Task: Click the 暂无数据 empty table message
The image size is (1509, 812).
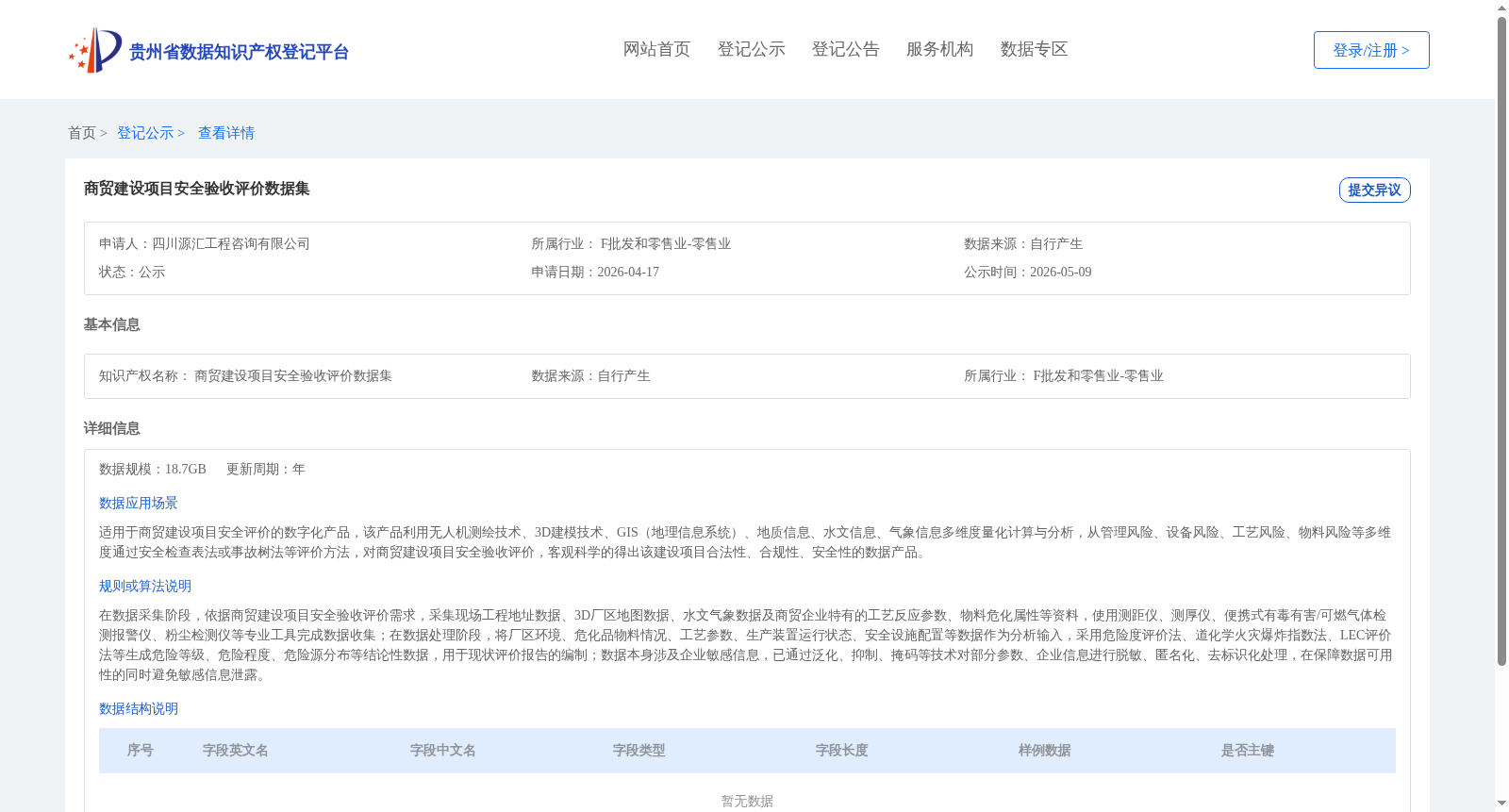Action: click(747, 801)
